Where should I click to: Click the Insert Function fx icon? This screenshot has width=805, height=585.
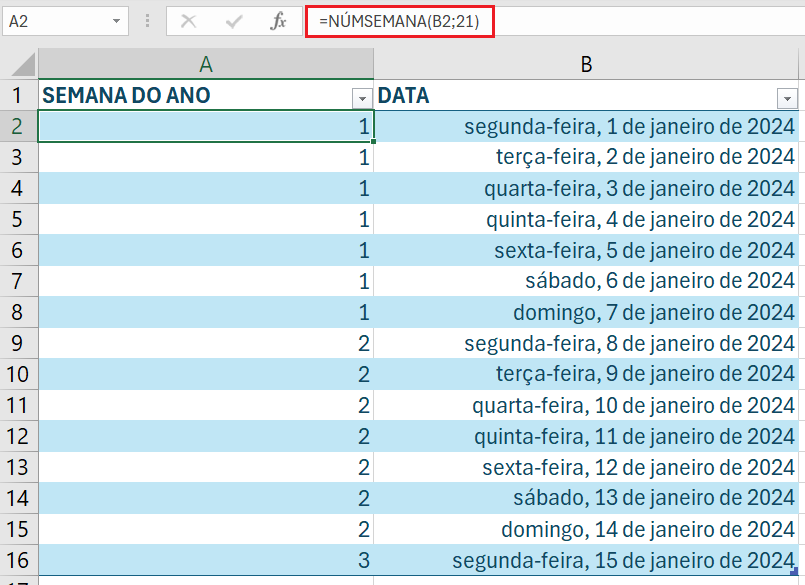point(278,21)
